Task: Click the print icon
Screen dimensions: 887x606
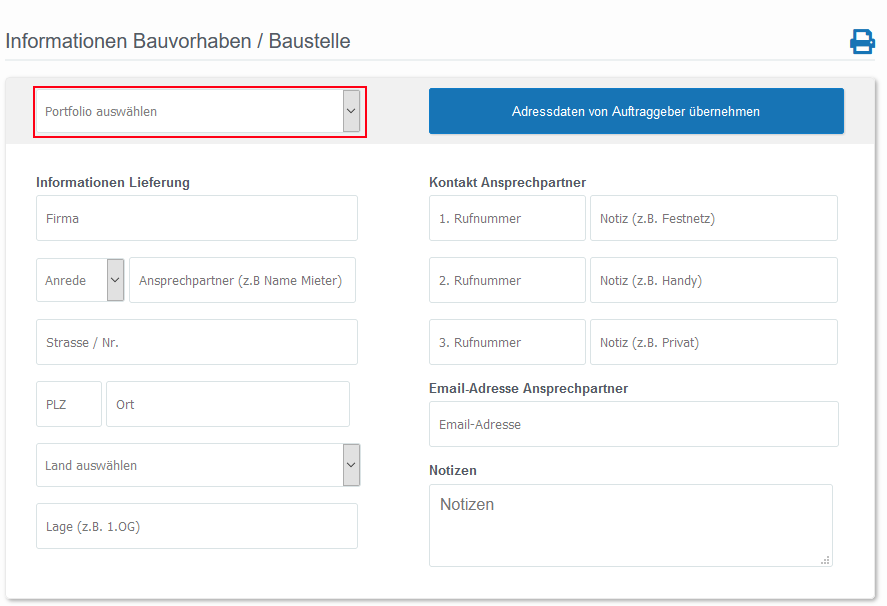Action: click(862, 41)
